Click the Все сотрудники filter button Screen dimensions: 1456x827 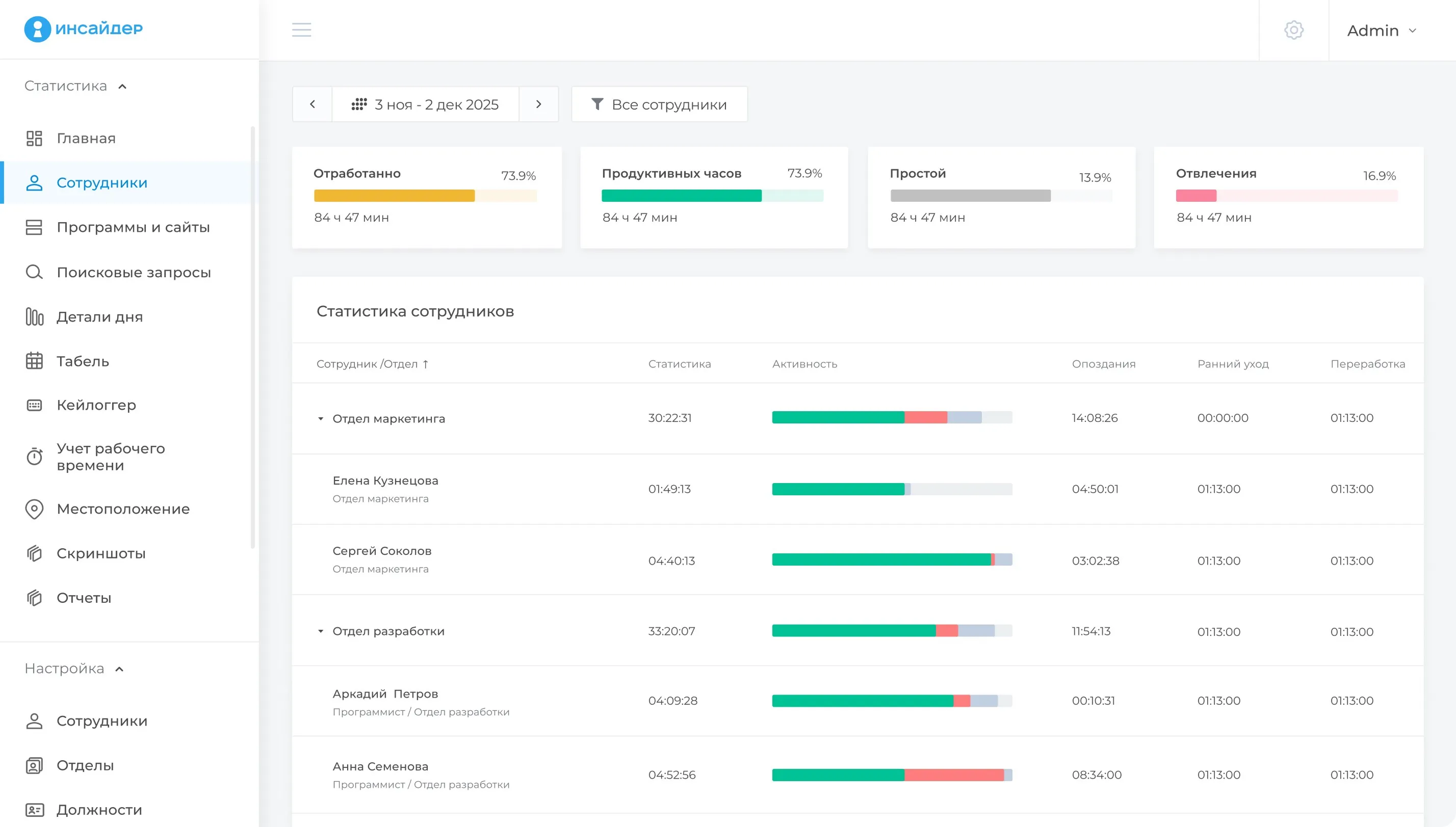[659, 104]
